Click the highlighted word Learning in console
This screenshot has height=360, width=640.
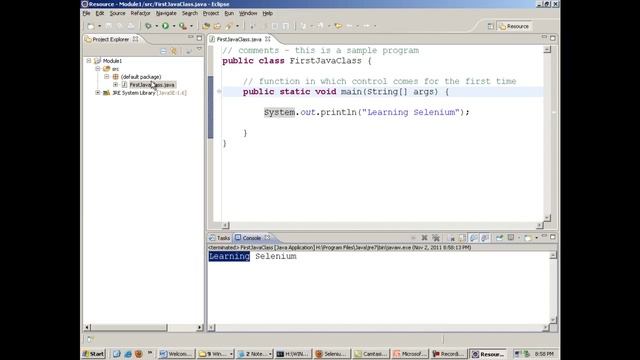click(x=229, y=256)
